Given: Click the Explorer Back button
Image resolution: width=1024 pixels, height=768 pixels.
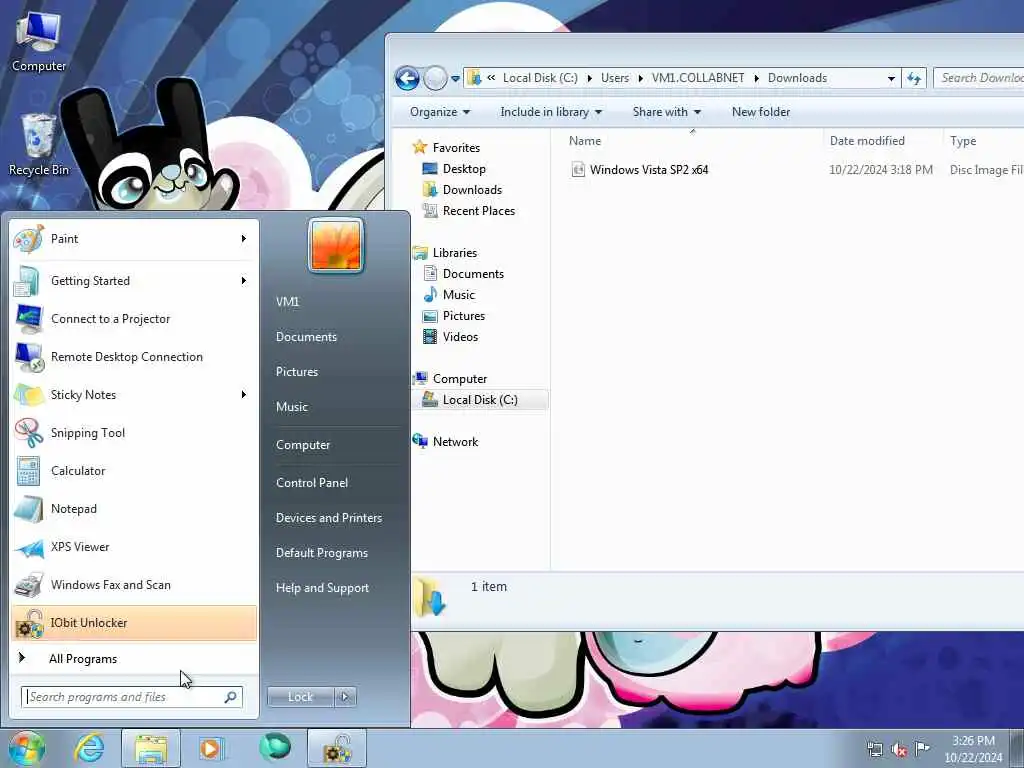Looking at the screenshot, I should click(408, 78).
